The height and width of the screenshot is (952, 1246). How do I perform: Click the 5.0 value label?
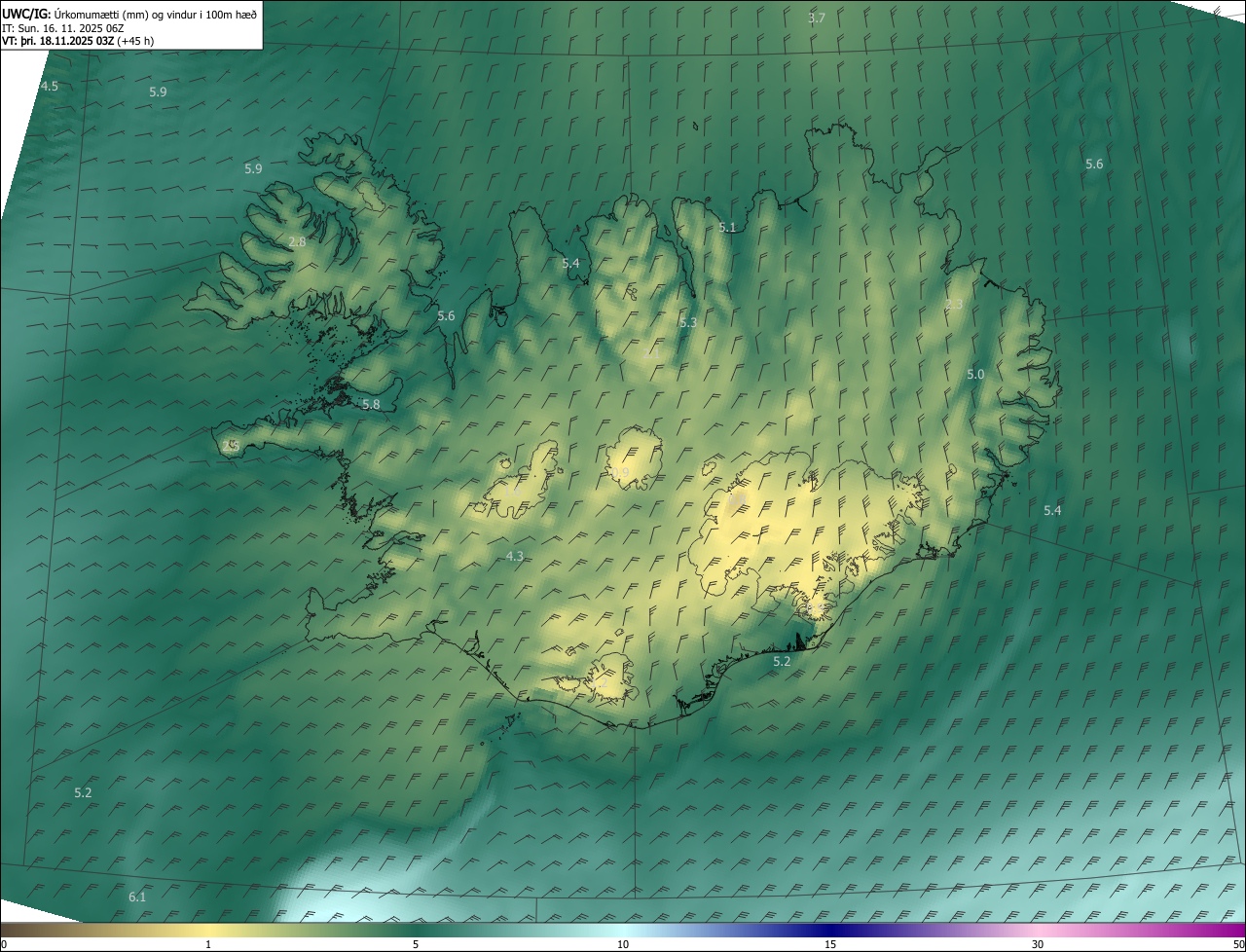click(975, 375)
